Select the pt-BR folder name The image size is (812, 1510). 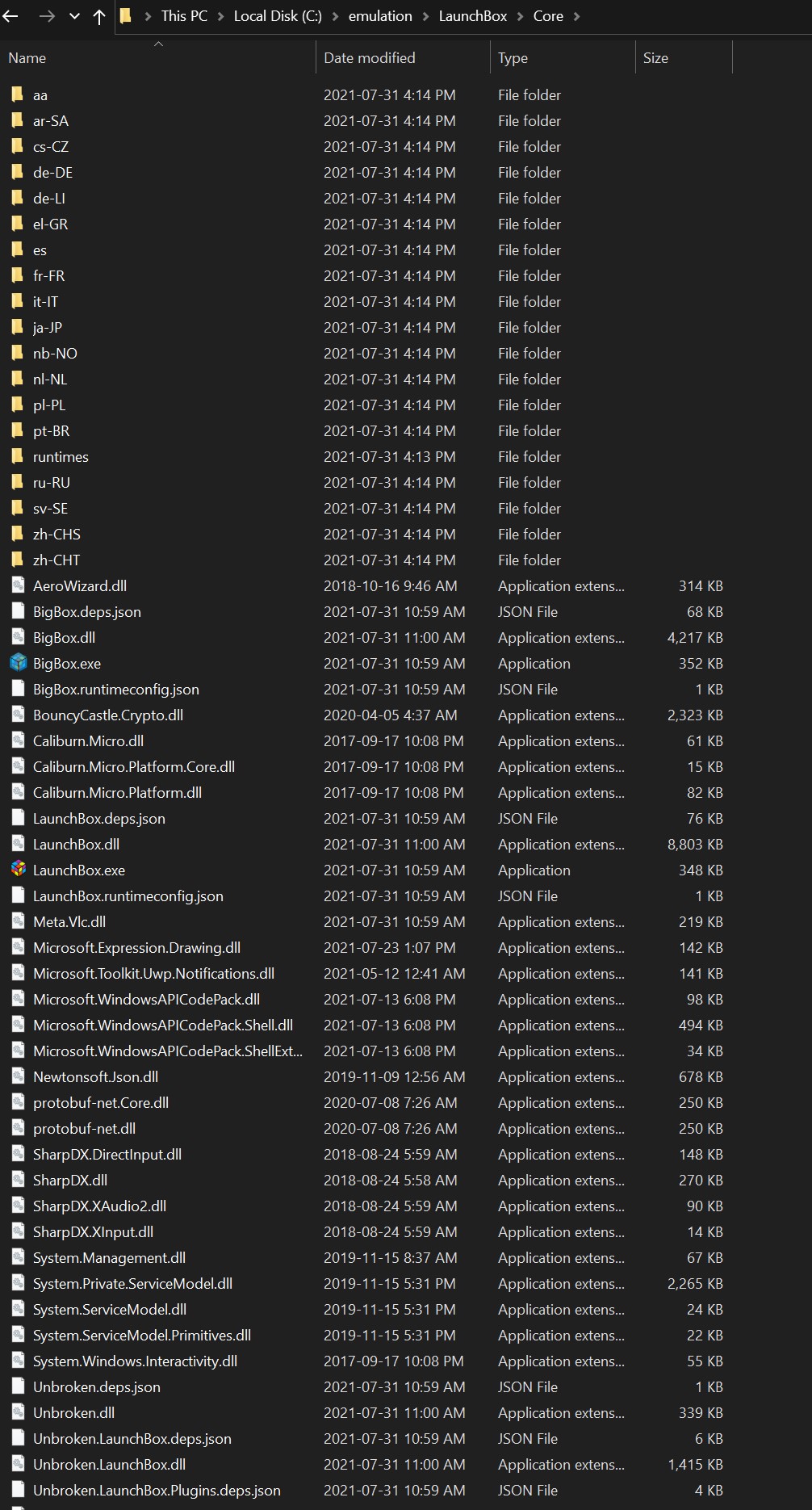(x=51, y=431)
